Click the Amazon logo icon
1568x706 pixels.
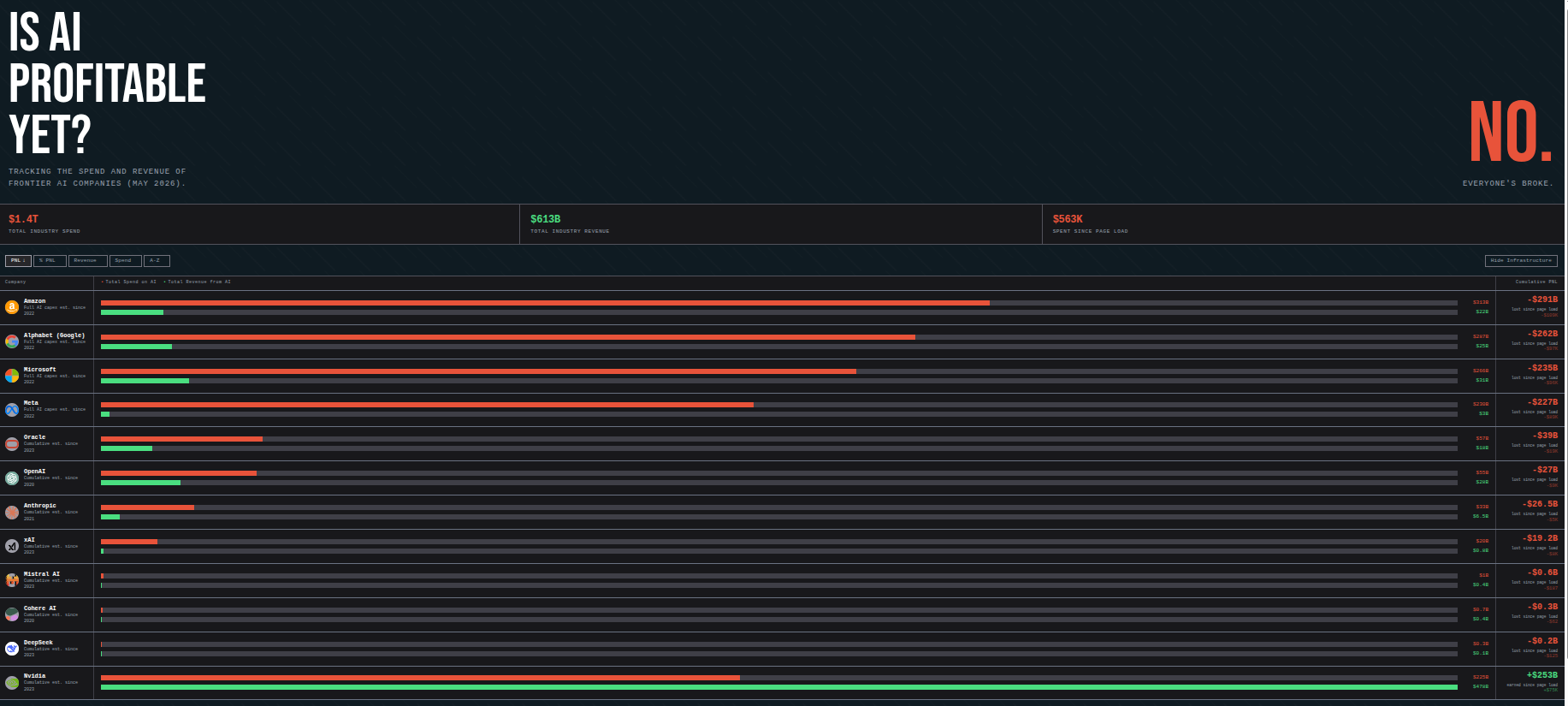(x=12, y=307)
